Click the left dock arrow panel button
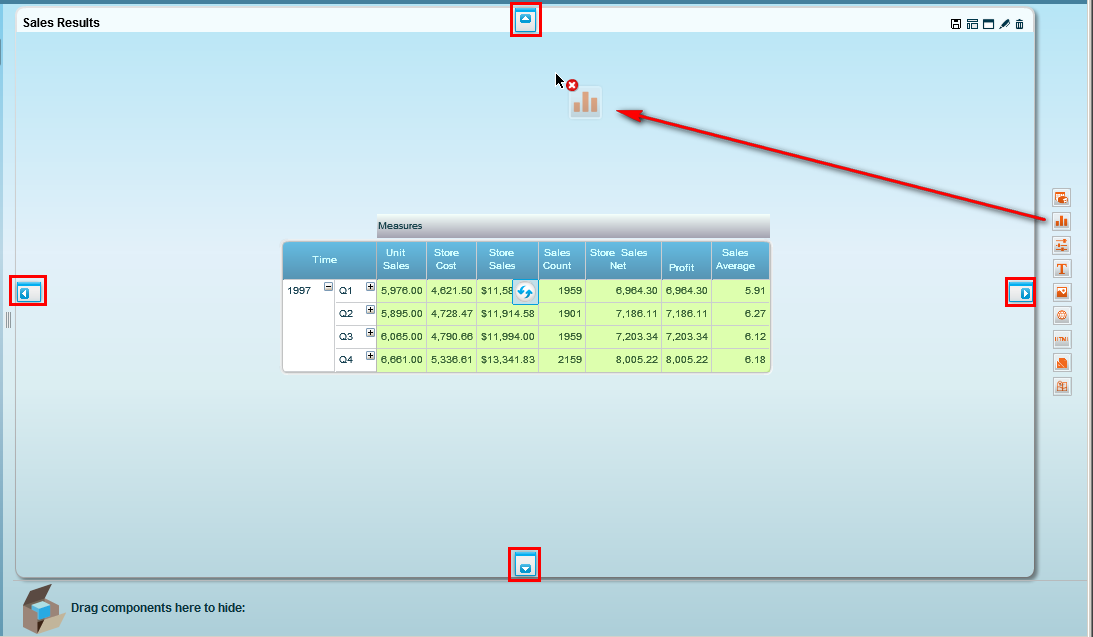This screenshot has width=1093, height=637. [29, 292]
